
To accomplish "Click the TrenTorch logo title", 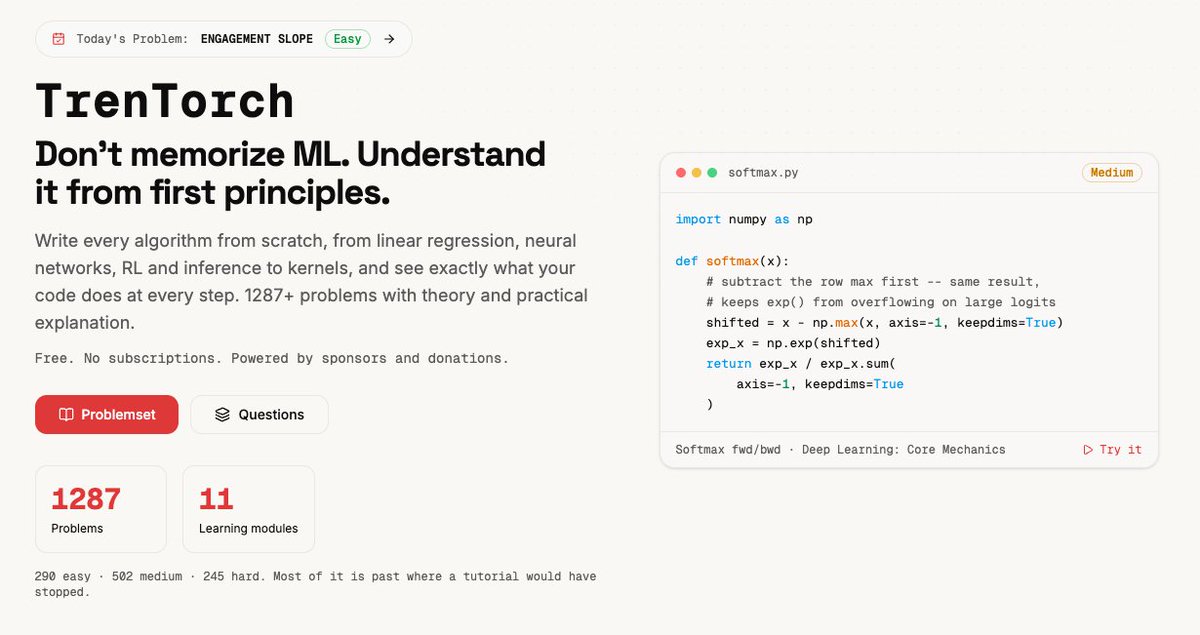I will click(x=165, y=101).
